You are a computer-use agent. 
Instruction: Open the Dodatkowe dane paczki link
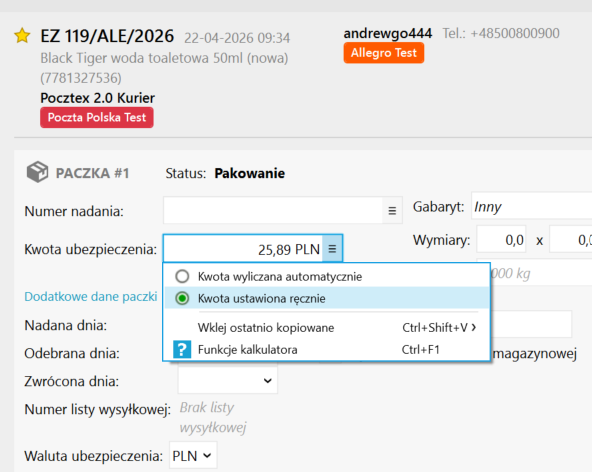pos(91,296)
